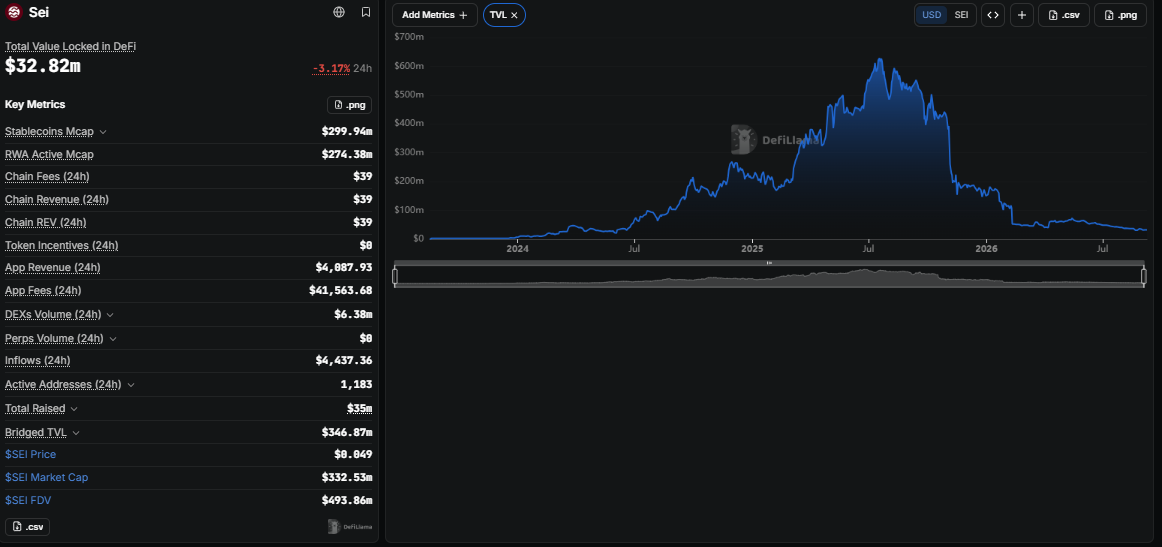Viewport: 1162px width, 547px height.
Task: Open the Add Metrics menu
Action: 435,15
